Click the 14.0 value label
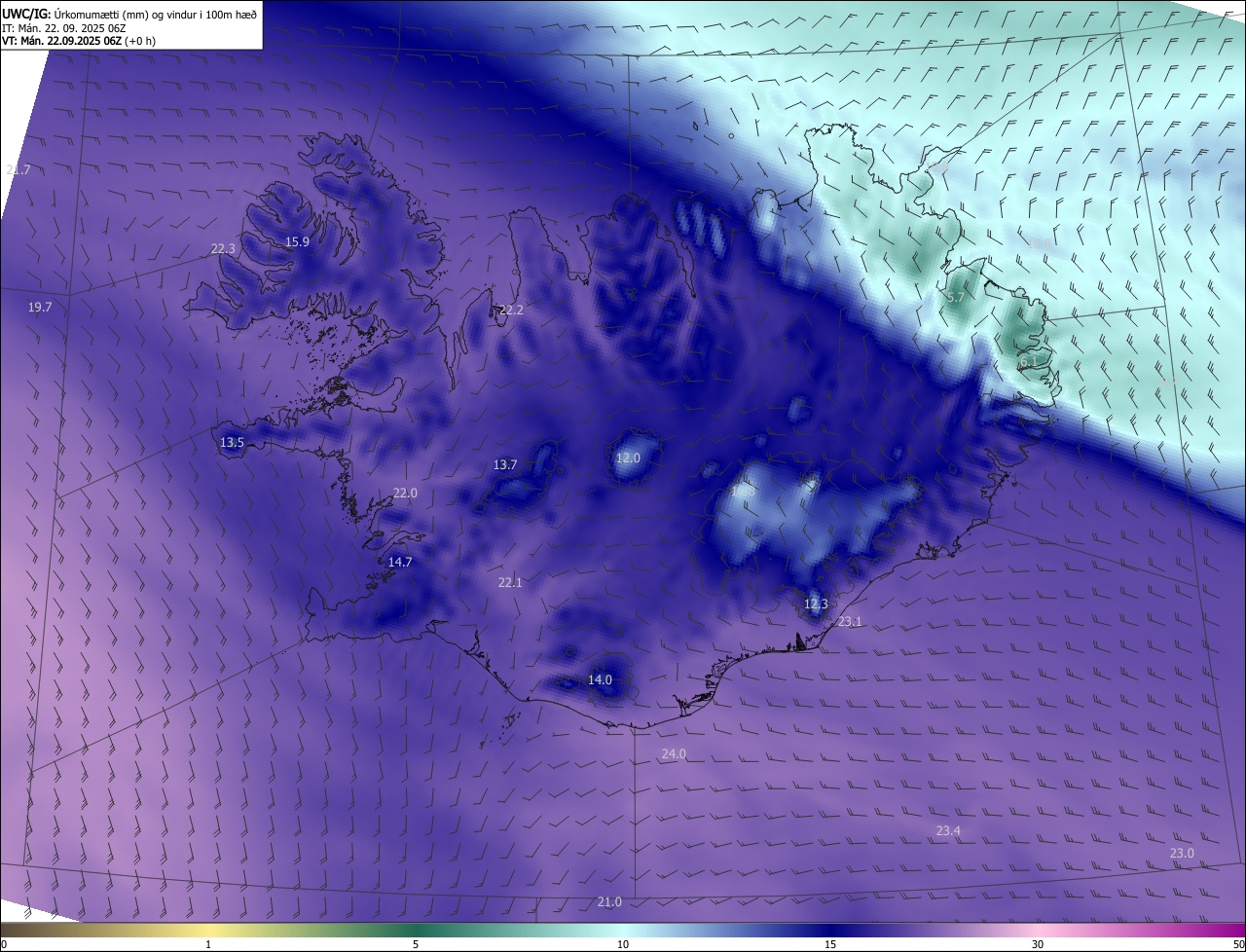This screenshot has height=952, width=1246. click(x=600, y=679)
